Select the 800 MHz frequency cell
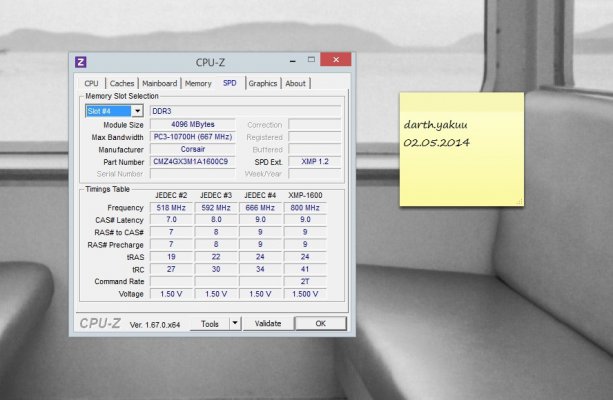The width and height of the screenshot is (613, 400). click(305, 208)
